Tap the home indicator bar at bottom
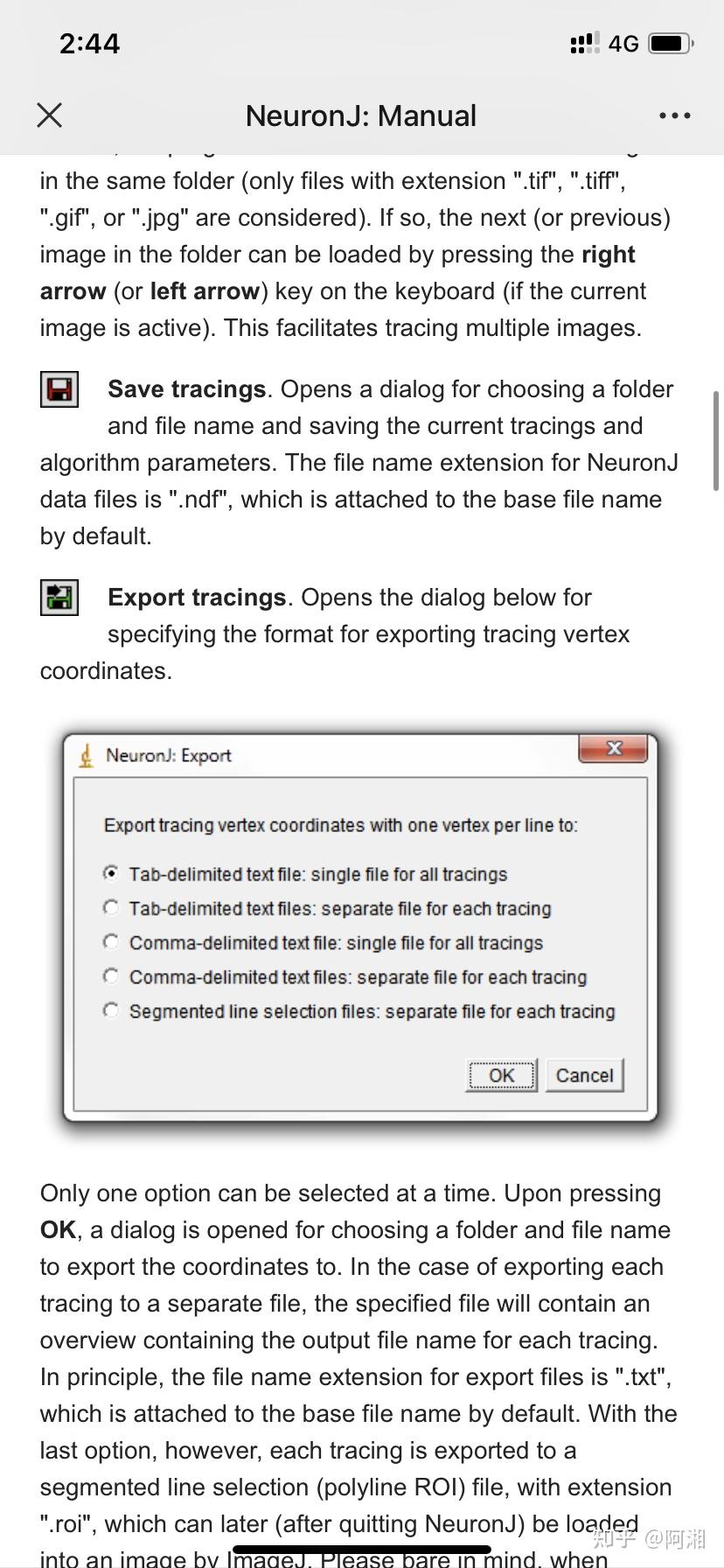This screenshot has height=1568, width=724. pyautogui.click(x=361, y=1550)
